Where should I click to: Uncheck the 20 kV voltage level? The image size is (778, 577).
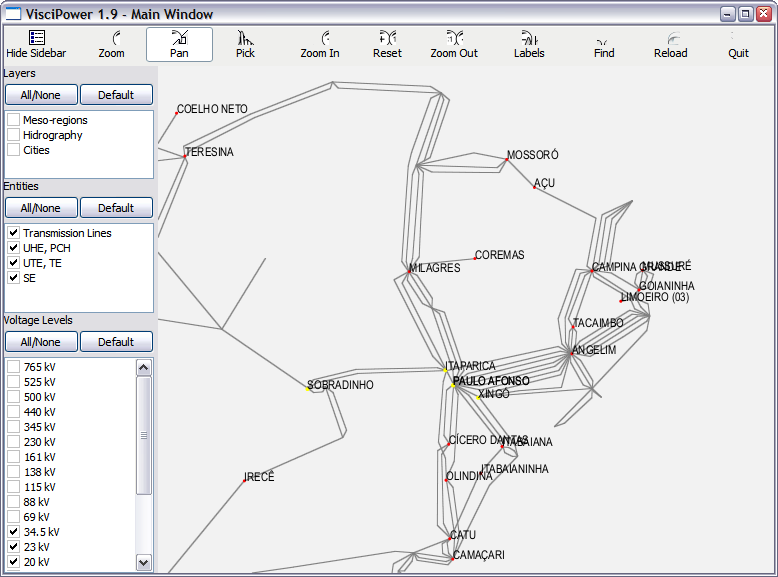point(14,562)
